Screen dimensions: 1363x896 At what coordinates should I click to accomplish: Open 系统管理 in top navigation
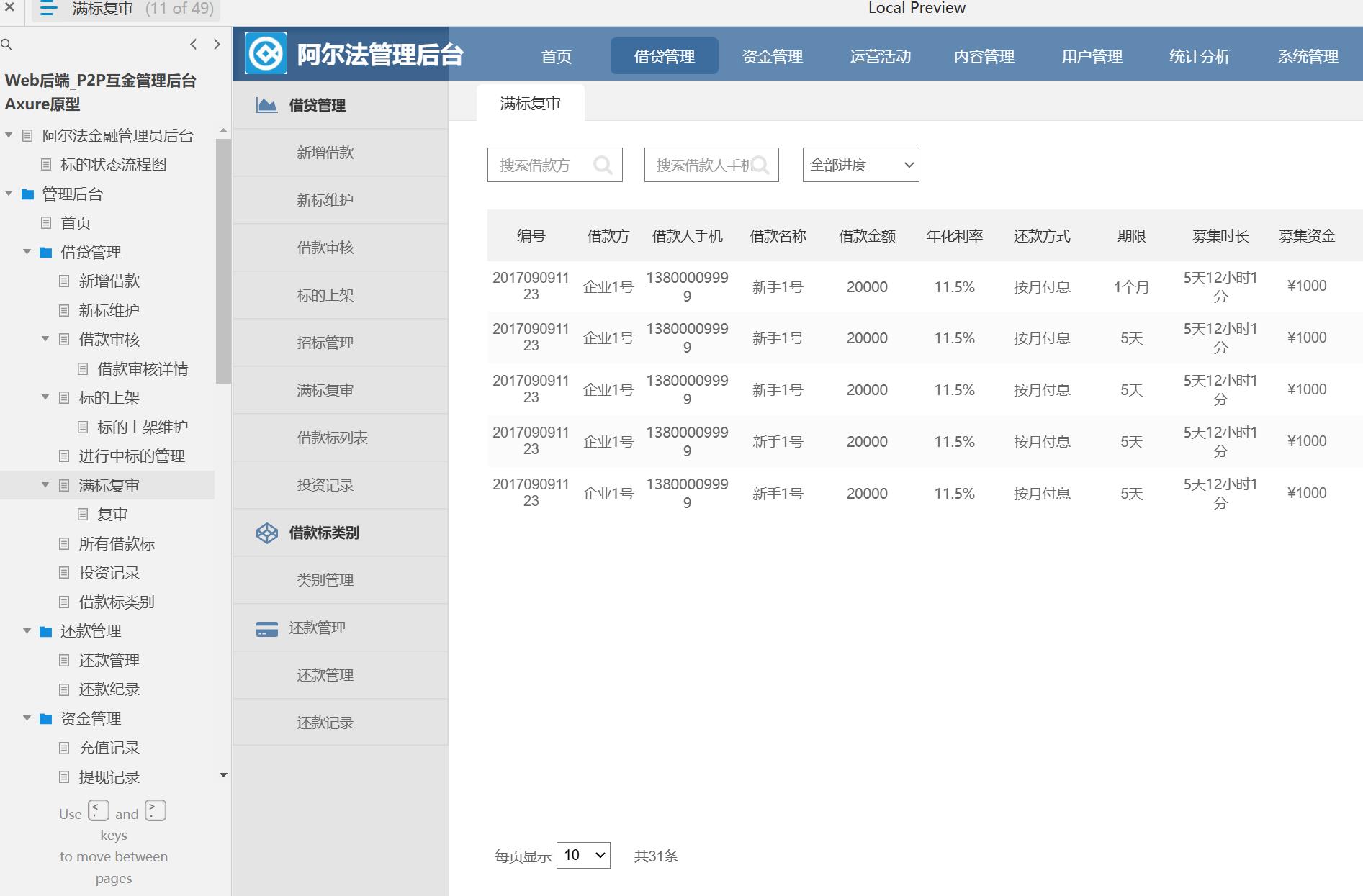[1308, 56]
